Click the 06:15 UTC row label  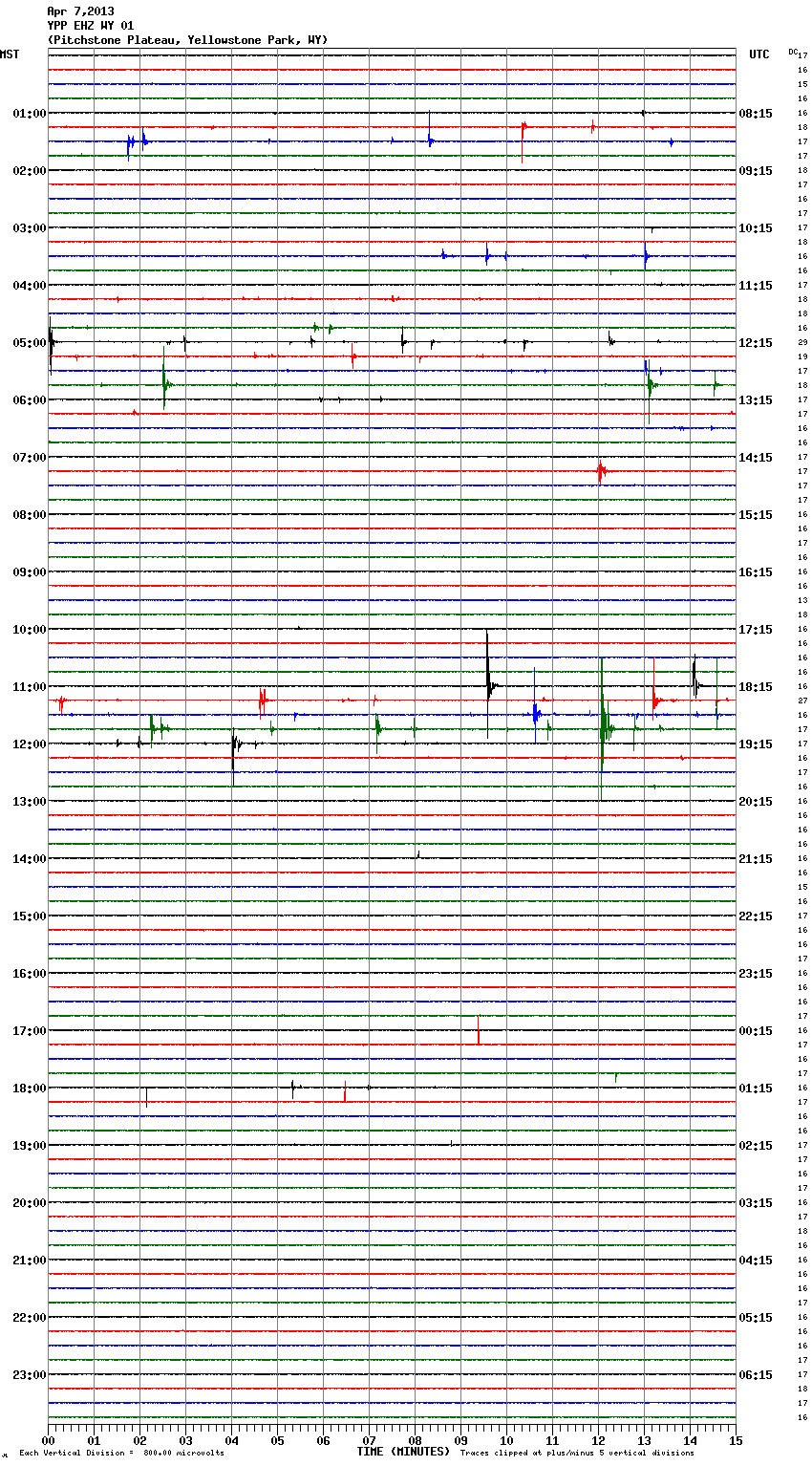point(756,1375)
